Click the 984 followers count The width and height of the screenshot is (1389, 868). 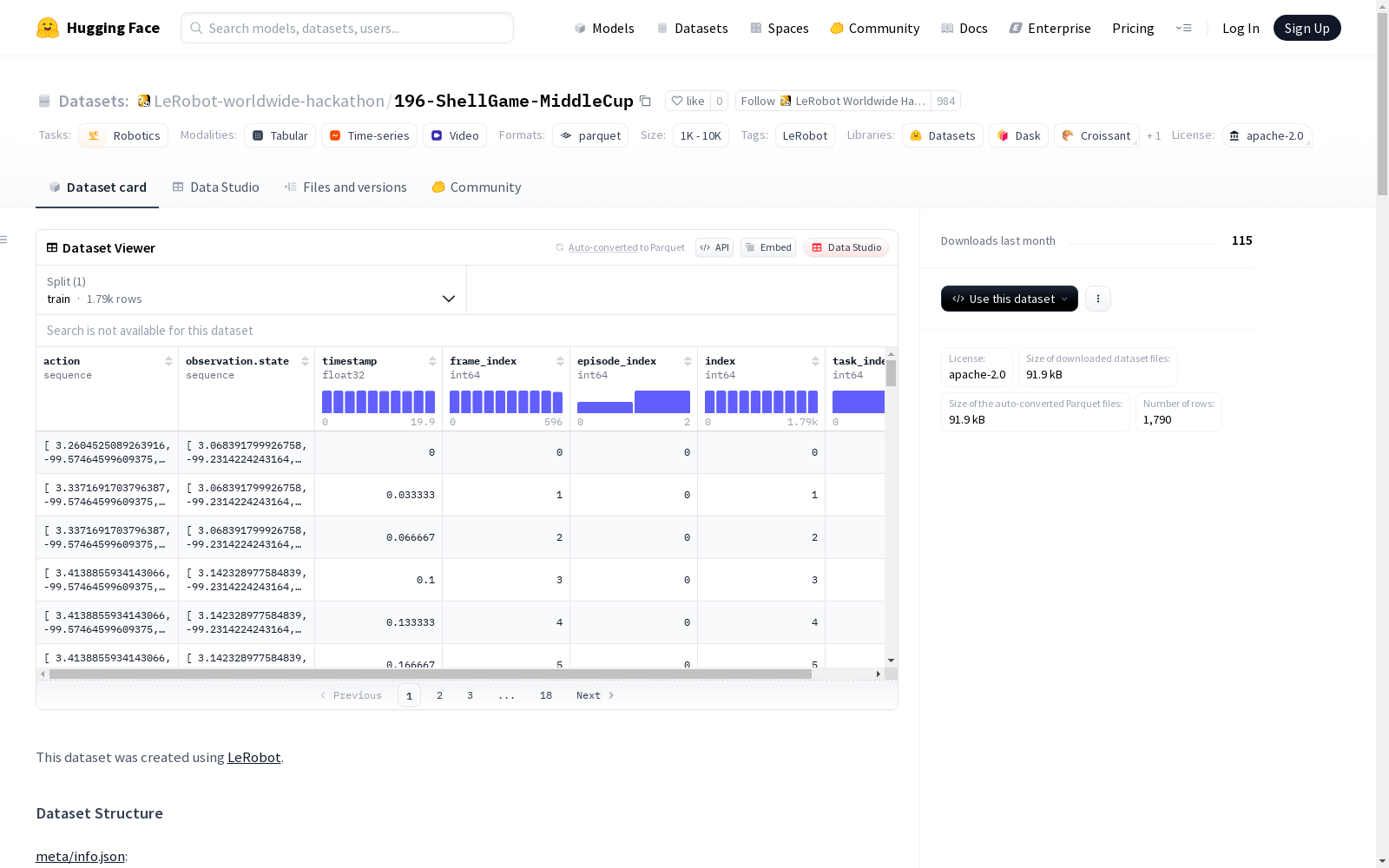click(x=945, y=101)
